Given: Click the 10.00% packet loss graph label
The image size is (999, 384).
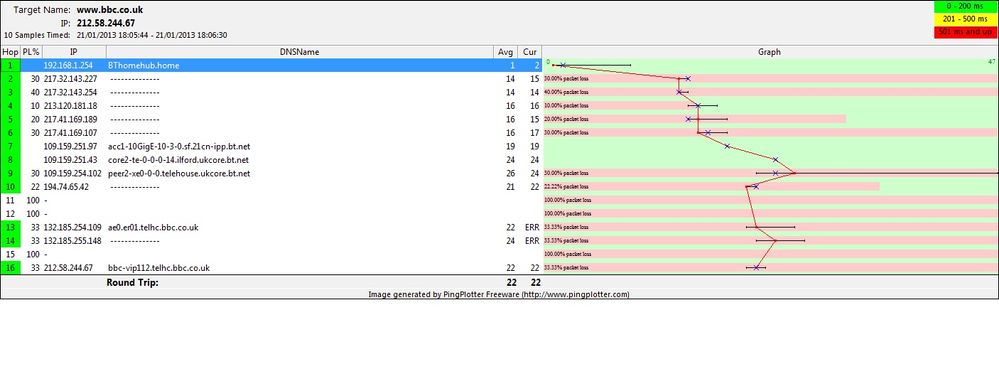Looking at the screenshot, I should 566,106.
